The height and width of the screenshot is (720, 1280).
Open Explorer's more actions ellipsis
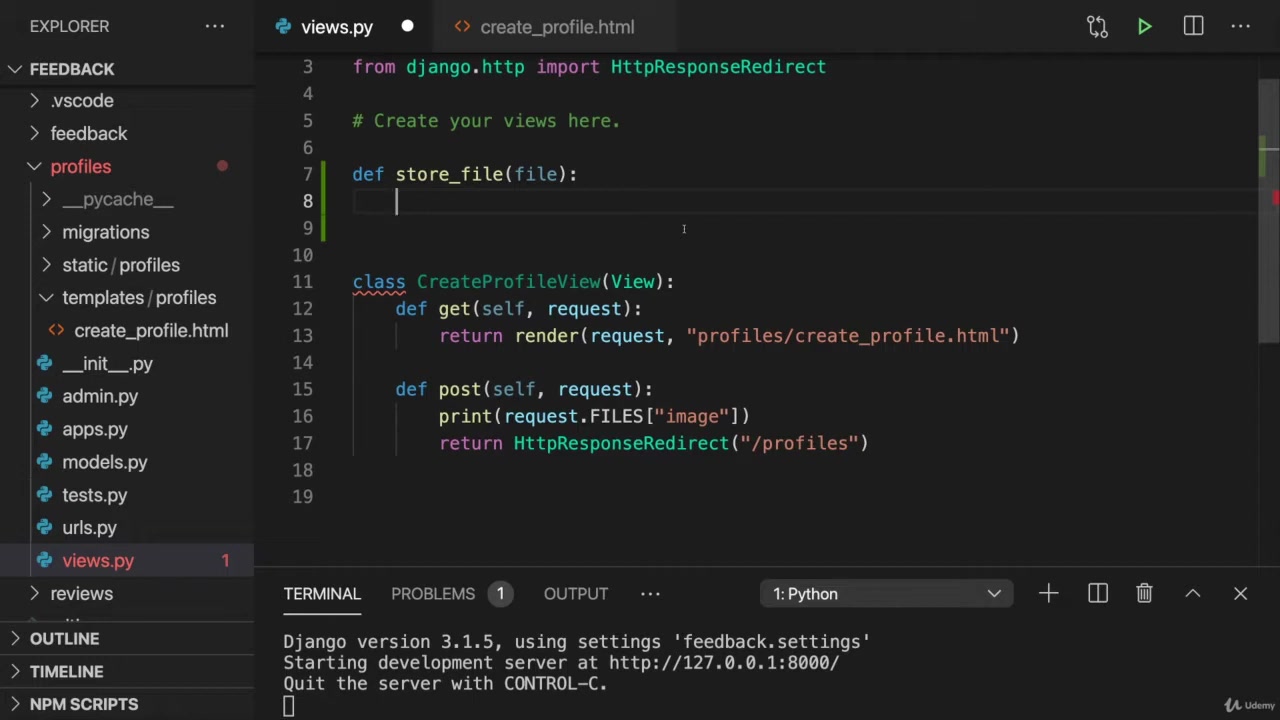pos(215,27)
